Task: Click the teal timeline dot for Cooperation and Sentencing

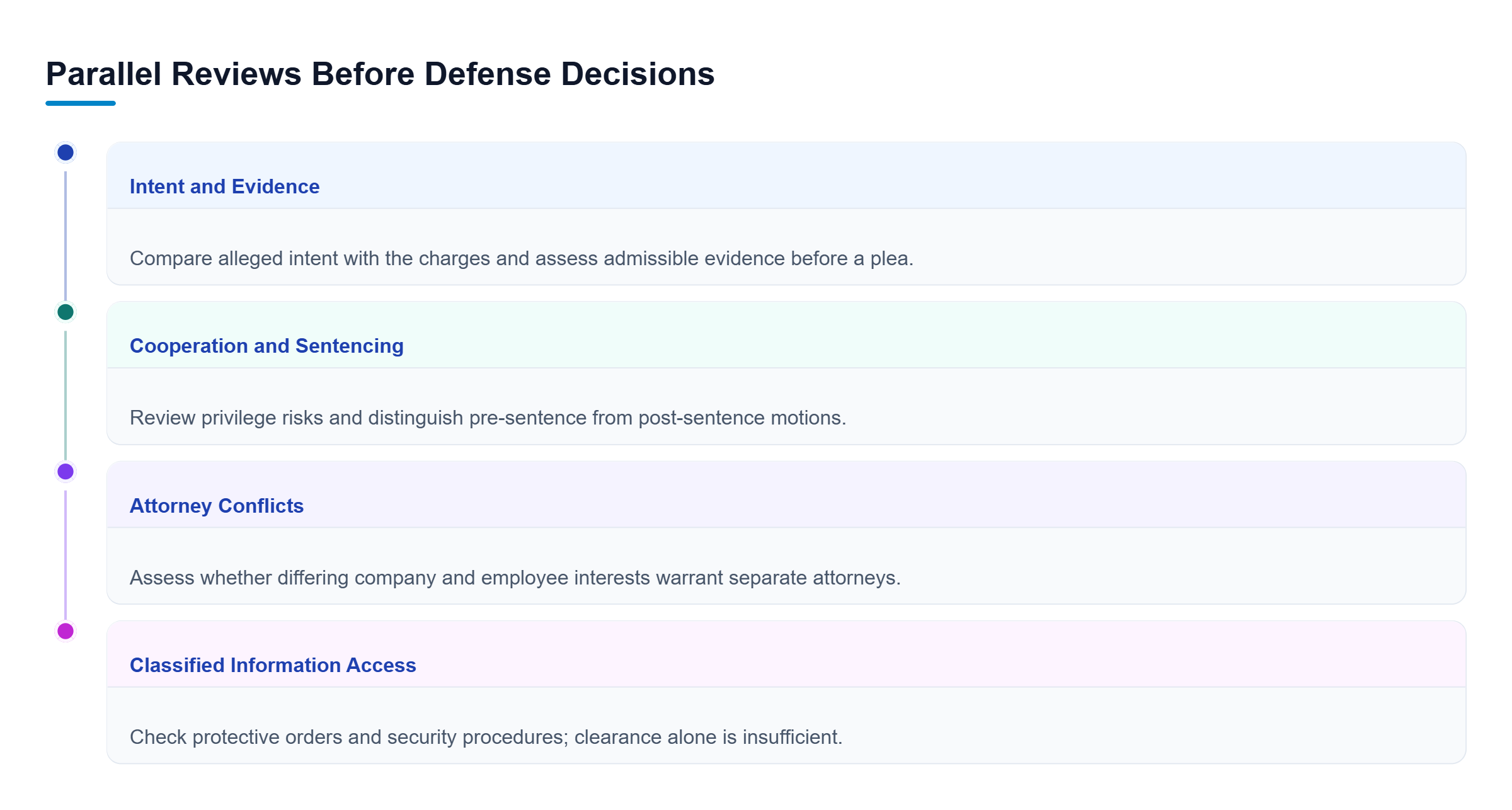Action: [x=66, y=312]
